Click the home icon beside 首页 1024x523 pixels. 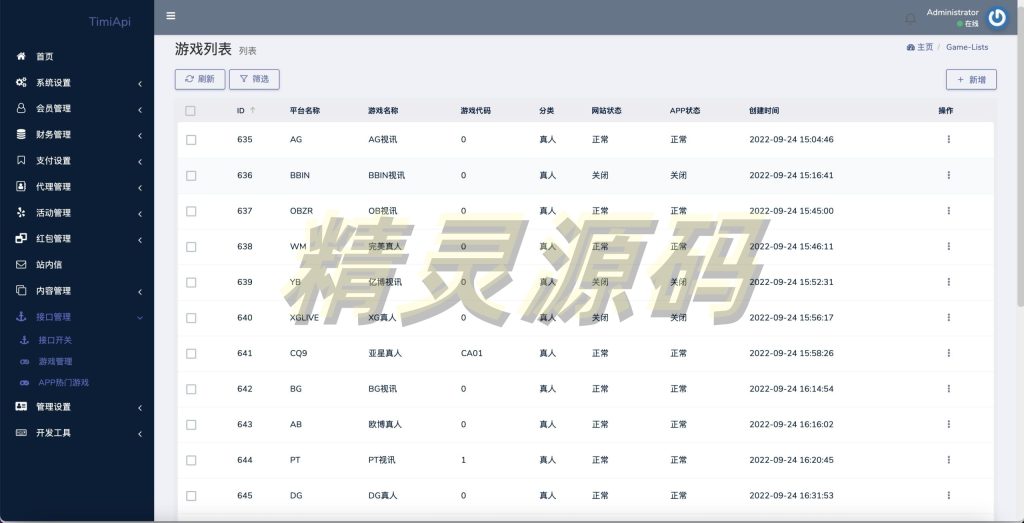(x=21, y=56)
